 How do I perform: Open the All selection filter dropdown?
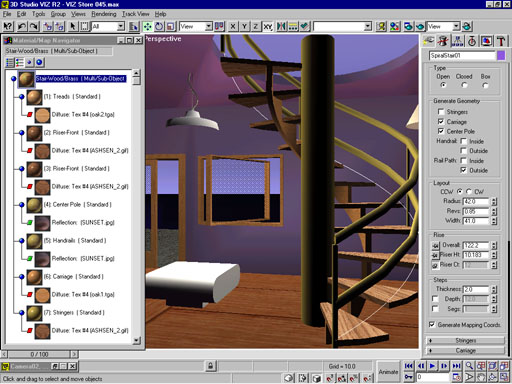click(108, 26)
